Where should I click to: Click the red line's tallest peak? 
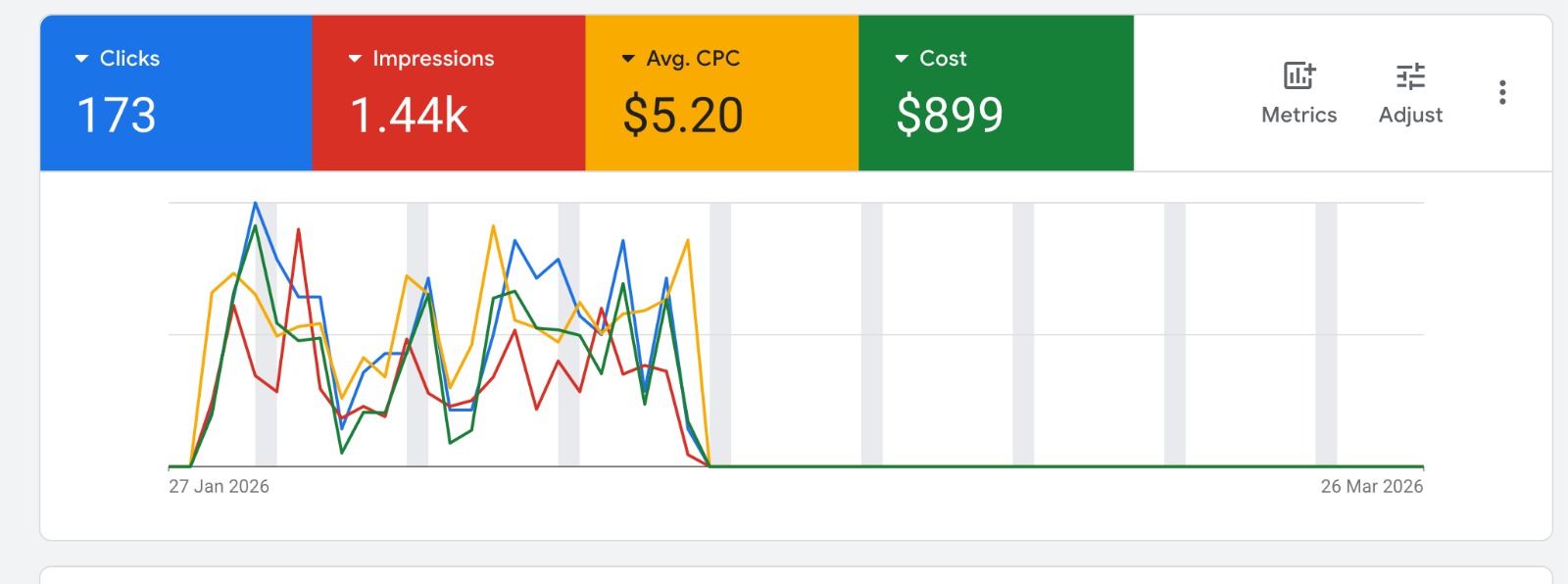coord(298,229)
